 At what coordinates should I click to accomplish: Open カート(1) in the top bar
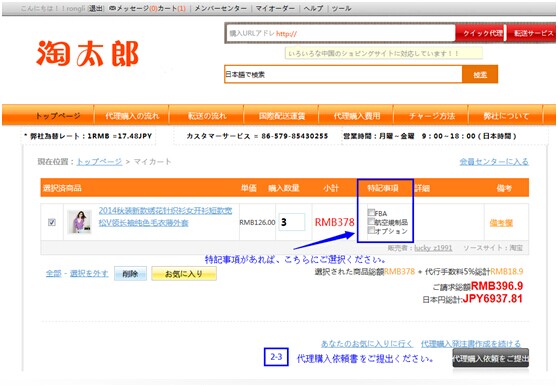[x=172, y=8]
